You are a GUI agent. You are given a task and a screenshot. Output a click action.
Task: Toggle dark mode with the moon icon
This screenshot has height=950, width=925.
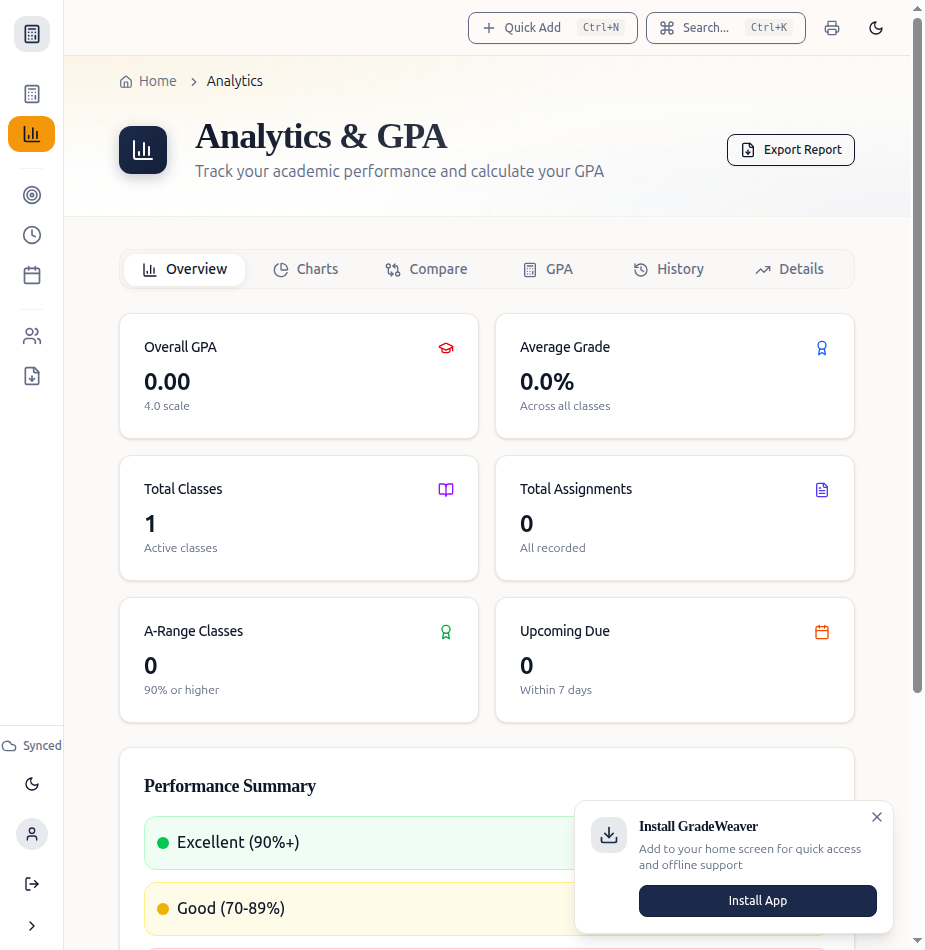pos(876,28)
